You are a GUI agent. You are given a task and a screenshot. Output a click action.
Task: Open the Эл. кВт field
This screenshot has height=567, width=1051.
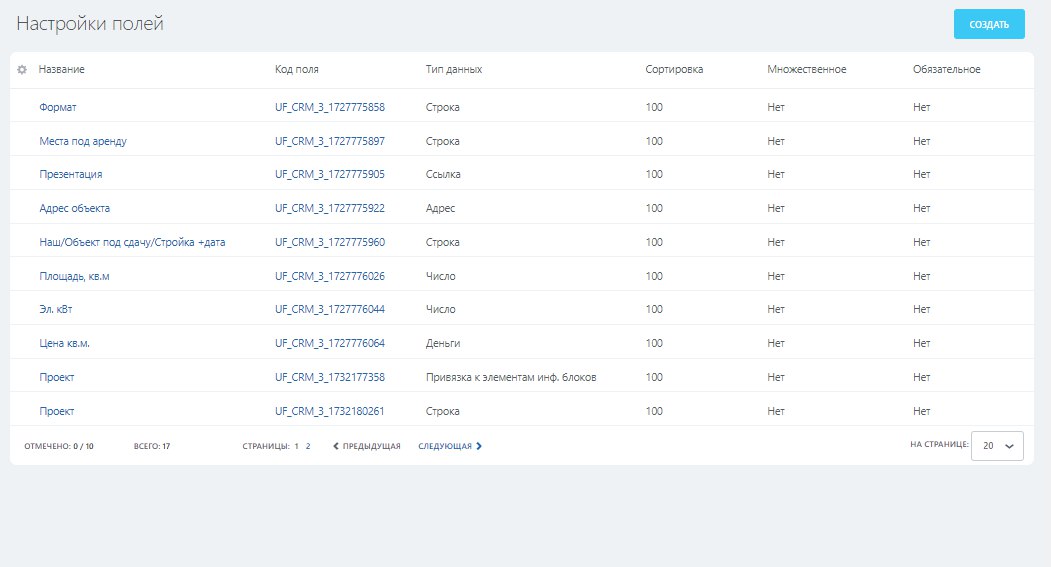tap(55, 309)
